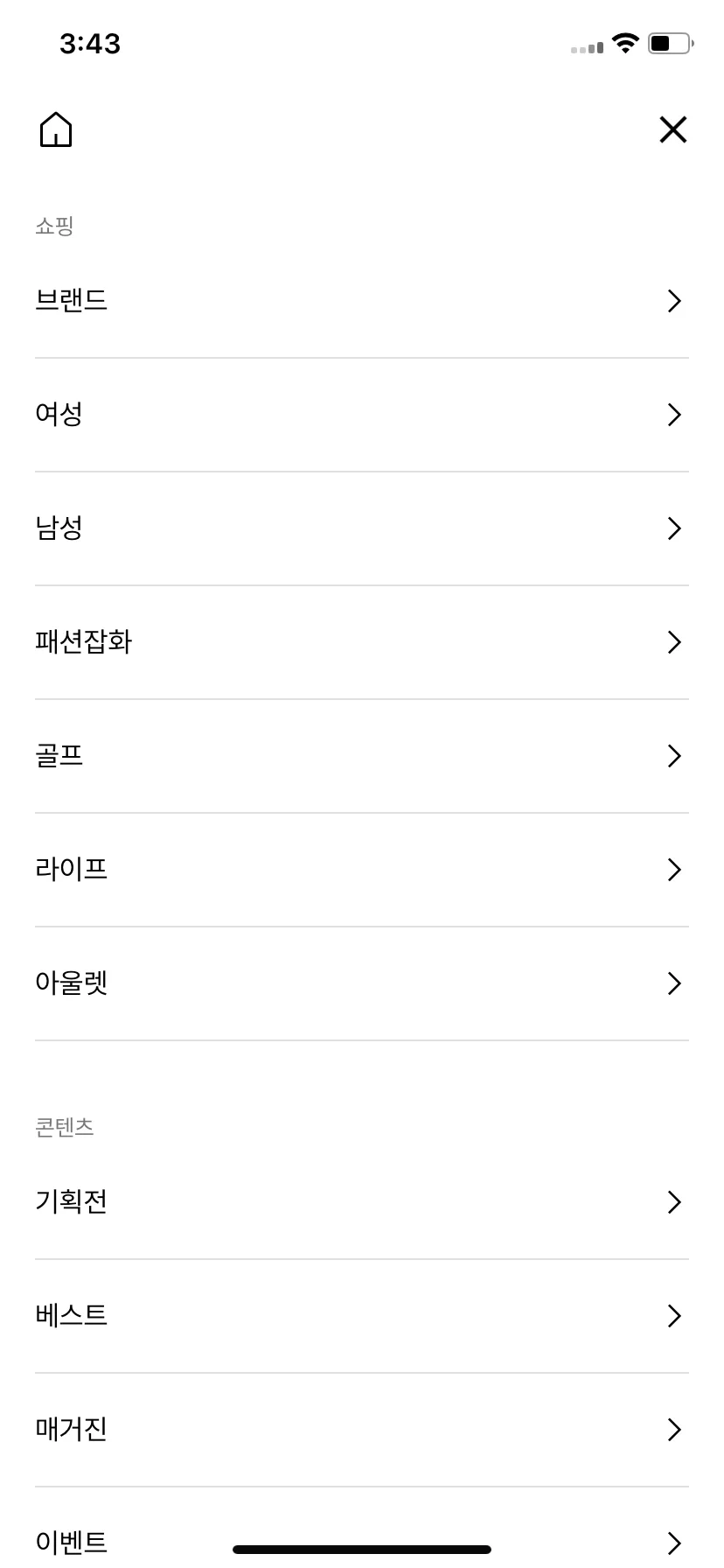Open the 아울렛 section
Screen dimensions: 724x1568
[x=362, y=983]
